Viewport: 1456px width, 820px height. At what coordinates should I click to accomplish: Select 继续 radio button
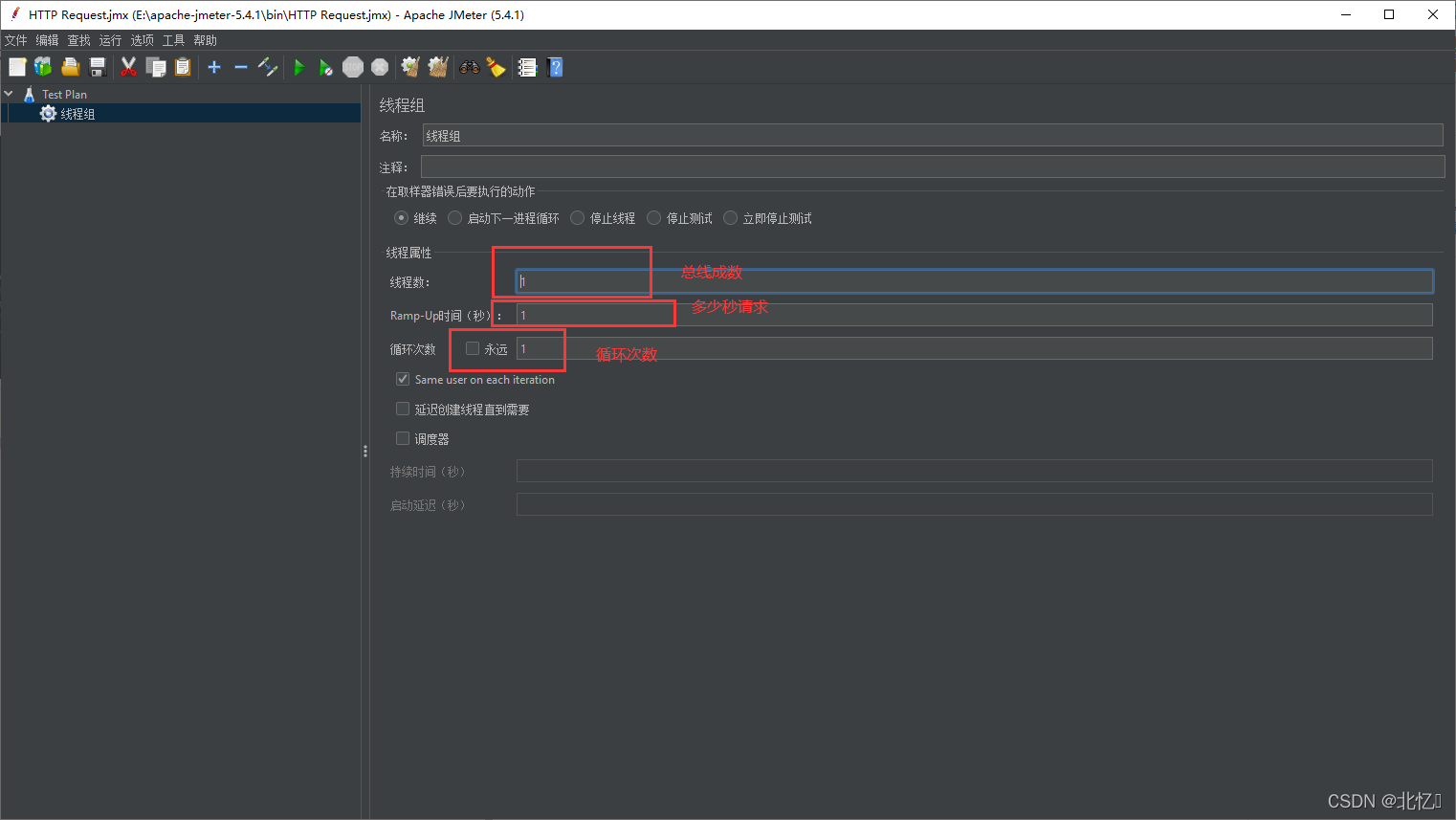(x=402, y=218)
